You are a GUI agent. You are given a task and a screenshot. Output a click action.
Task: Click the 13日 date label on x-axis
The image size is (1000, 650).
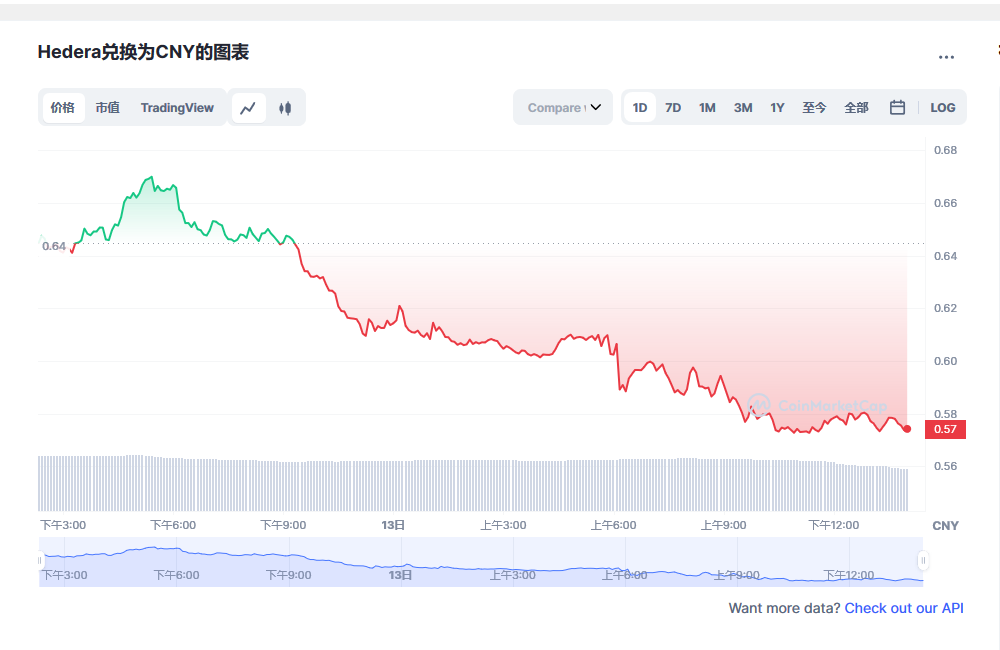(x=393, y=525)
